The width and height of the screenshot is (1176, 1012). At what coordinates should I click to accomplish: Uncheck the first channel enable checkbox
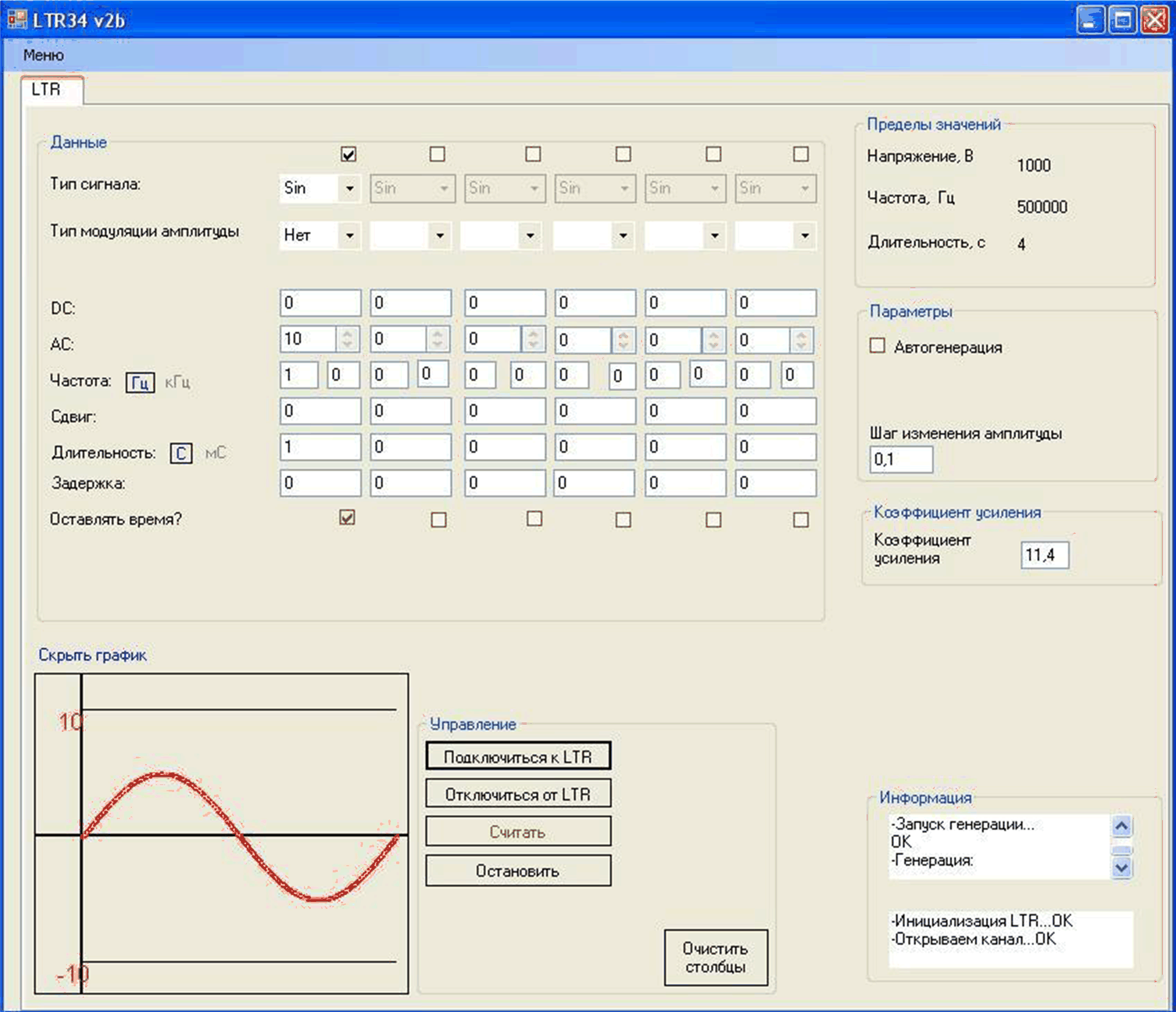tap(348, 154)
